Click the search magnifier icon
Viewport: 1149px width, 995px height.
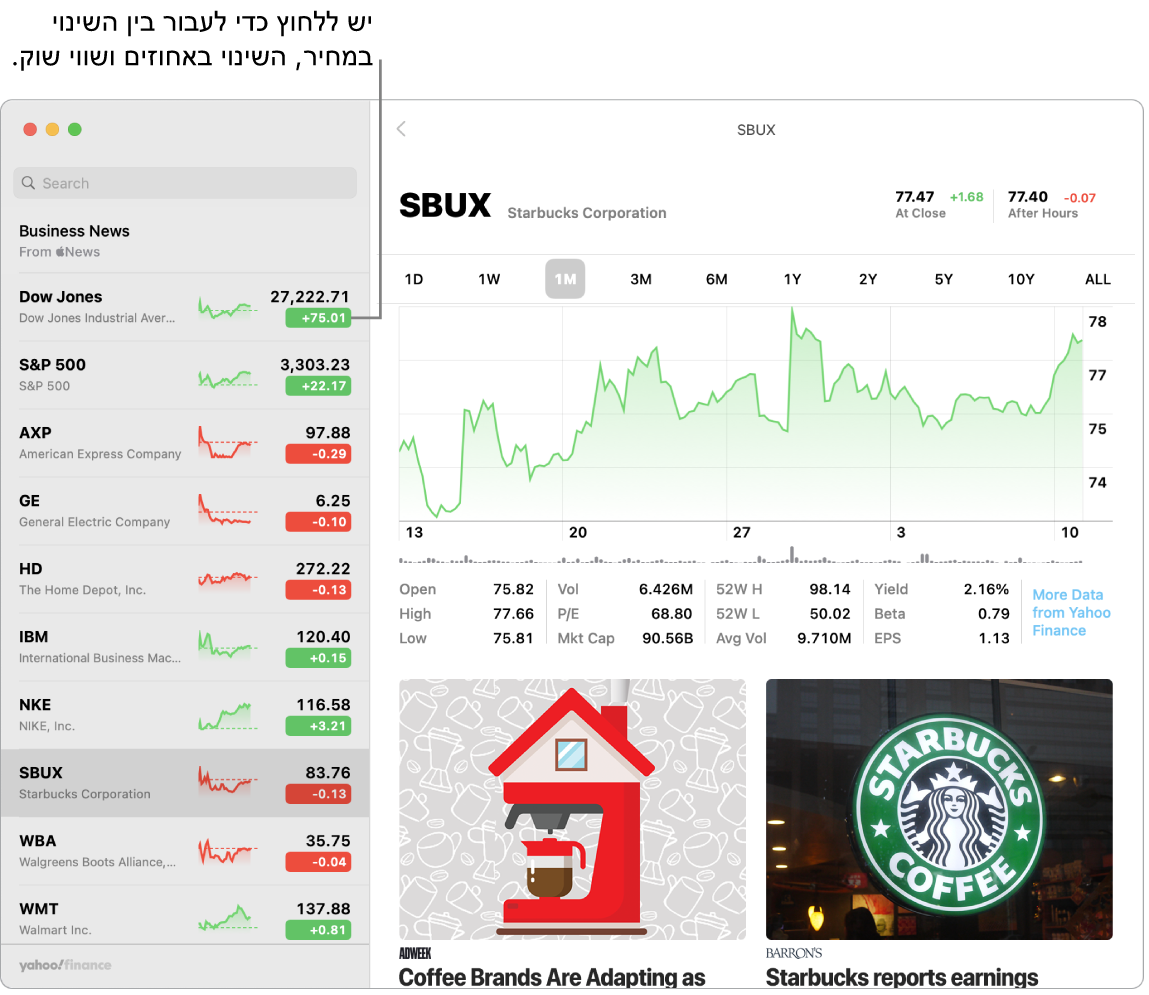pos(29,183)
